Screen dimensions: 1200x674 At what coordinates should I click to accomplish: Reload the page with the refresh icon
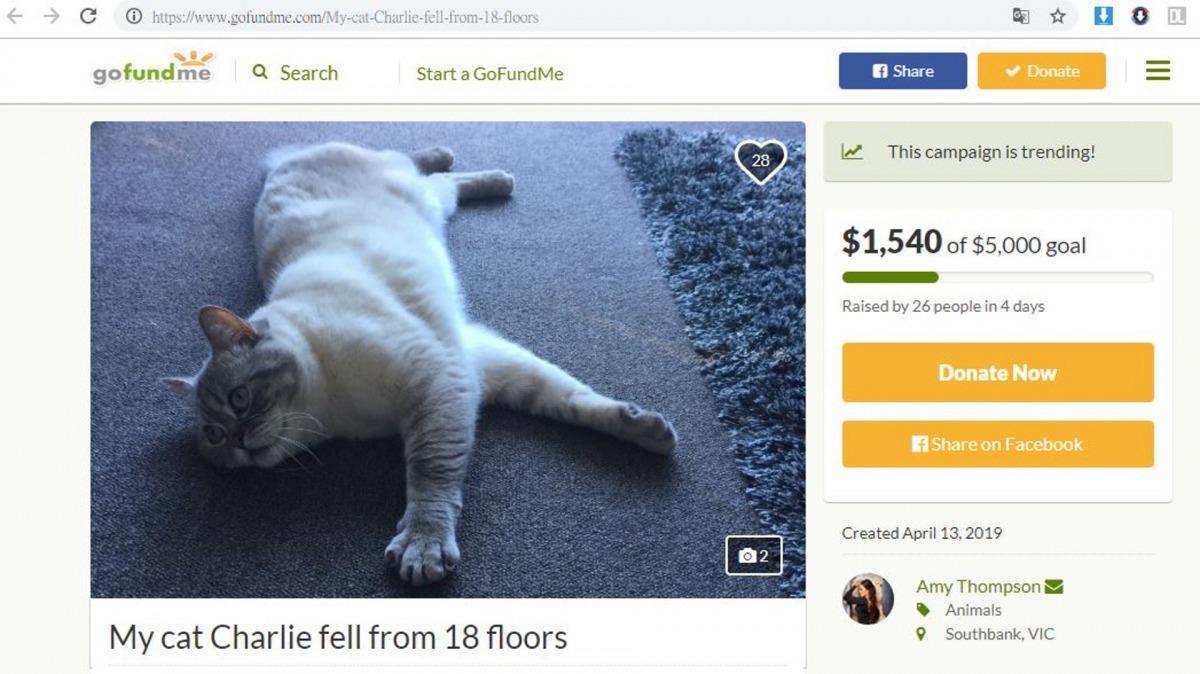coord(88,16)
